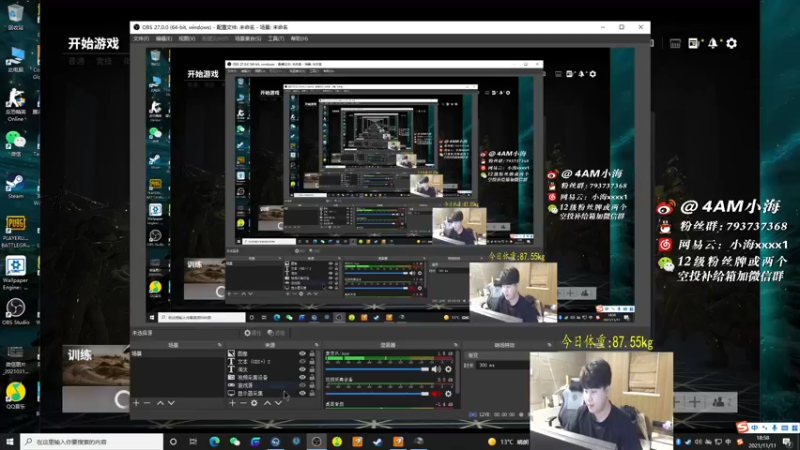Open Steam desktop shortcut

(15, 186)
